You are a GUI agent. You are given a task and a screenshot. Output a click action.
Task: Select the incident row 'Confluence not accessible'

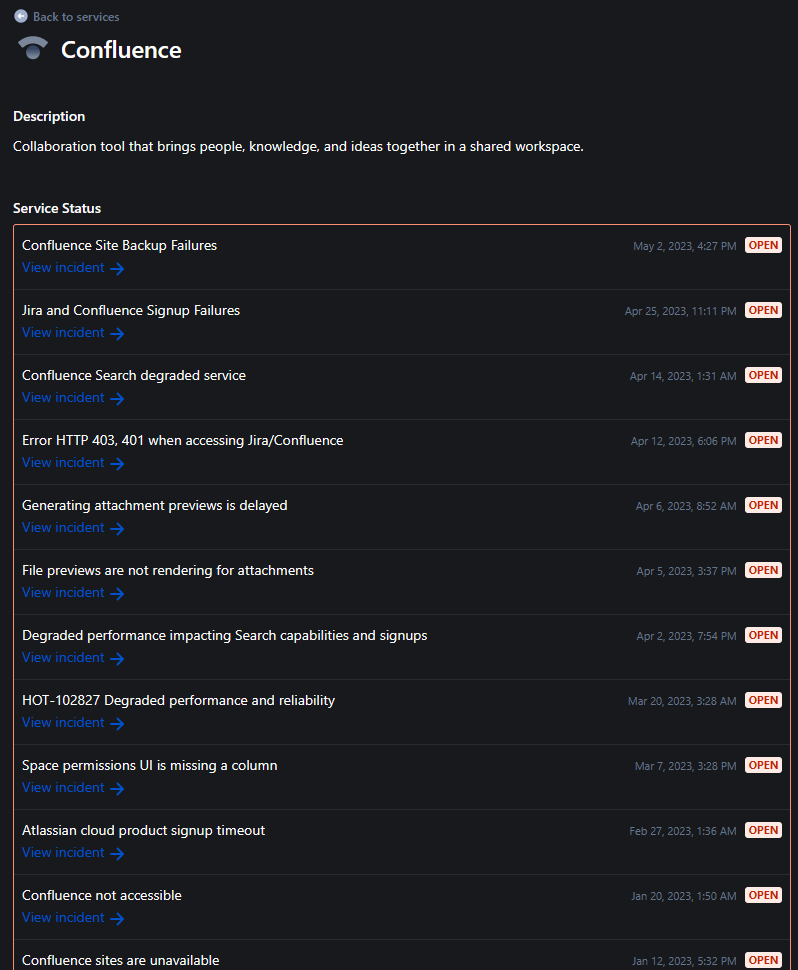(x=101, y=895)
